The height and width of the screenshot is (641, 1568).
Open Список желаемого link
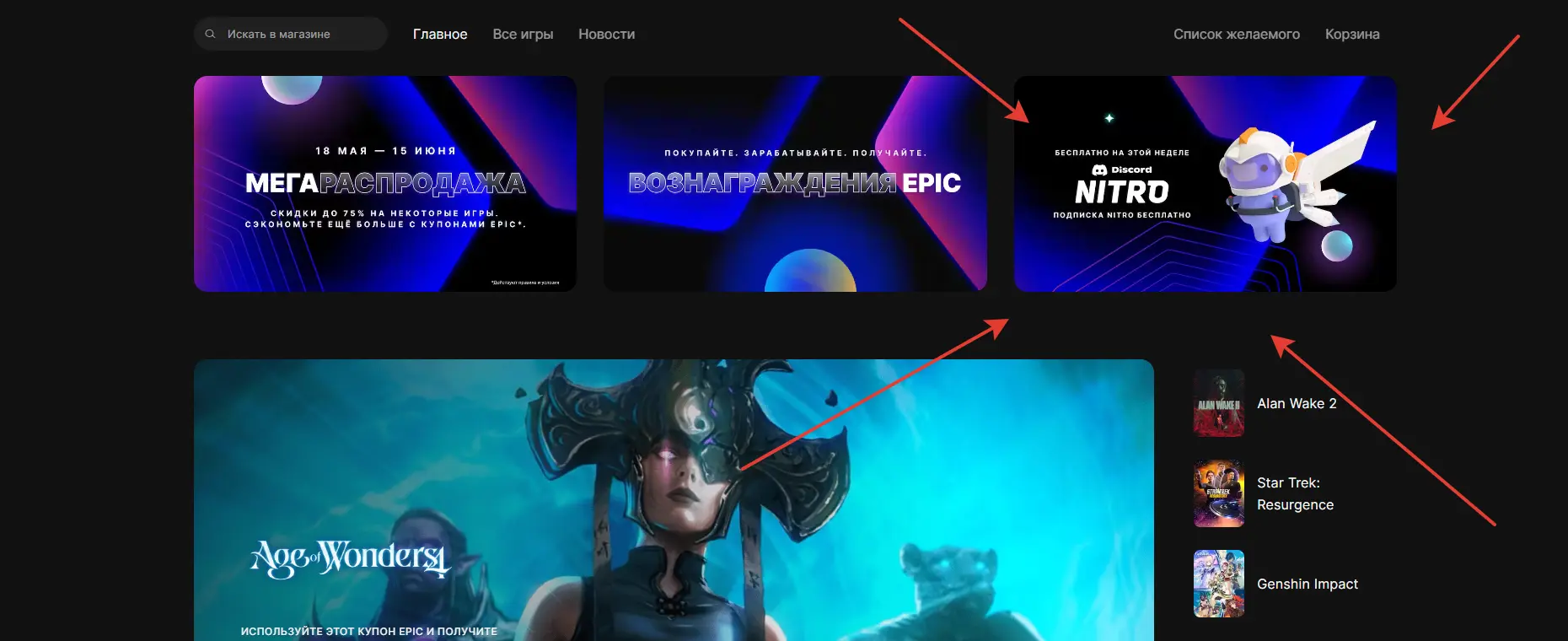click(1237, 34)
